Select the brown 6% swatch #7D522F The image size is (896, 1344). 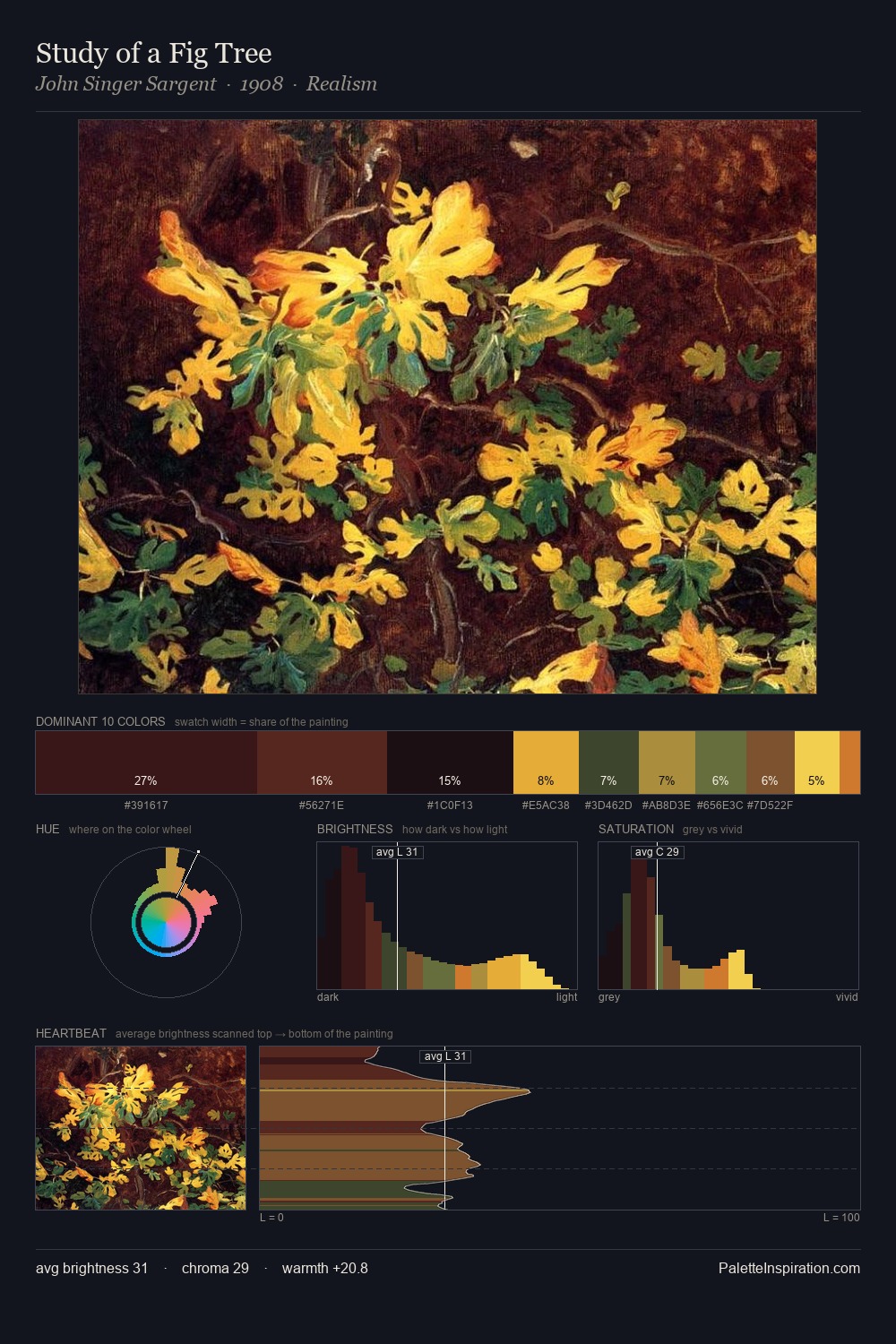tap(770, 762)
